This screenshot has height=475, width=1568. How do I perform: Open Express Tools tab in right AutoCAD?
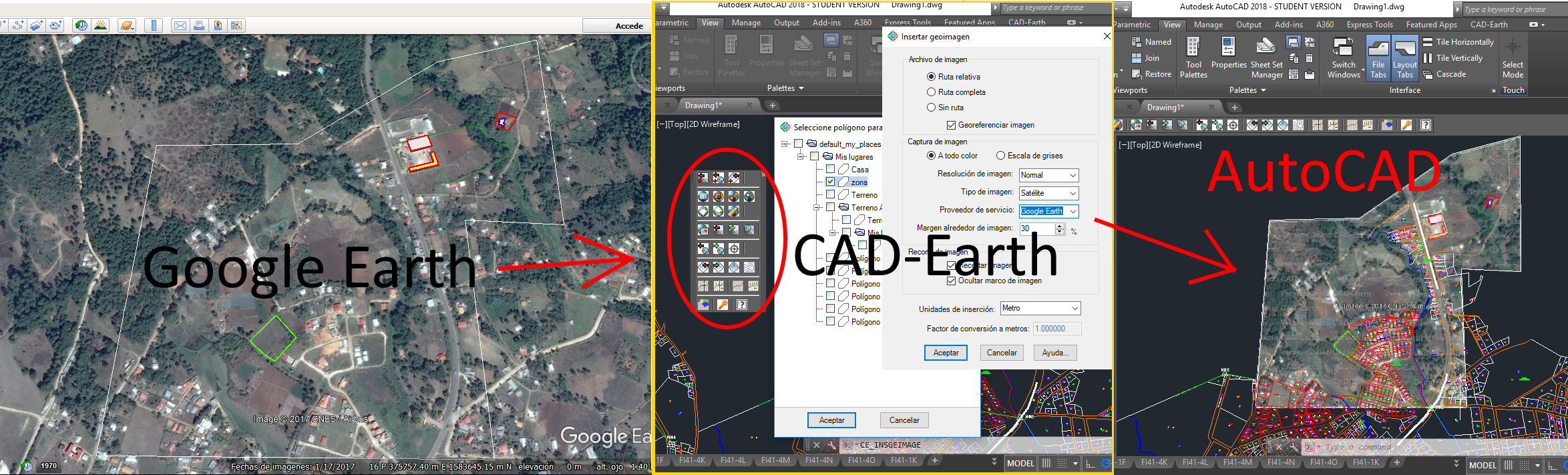pyautogui.click(x=1370, y=25)
